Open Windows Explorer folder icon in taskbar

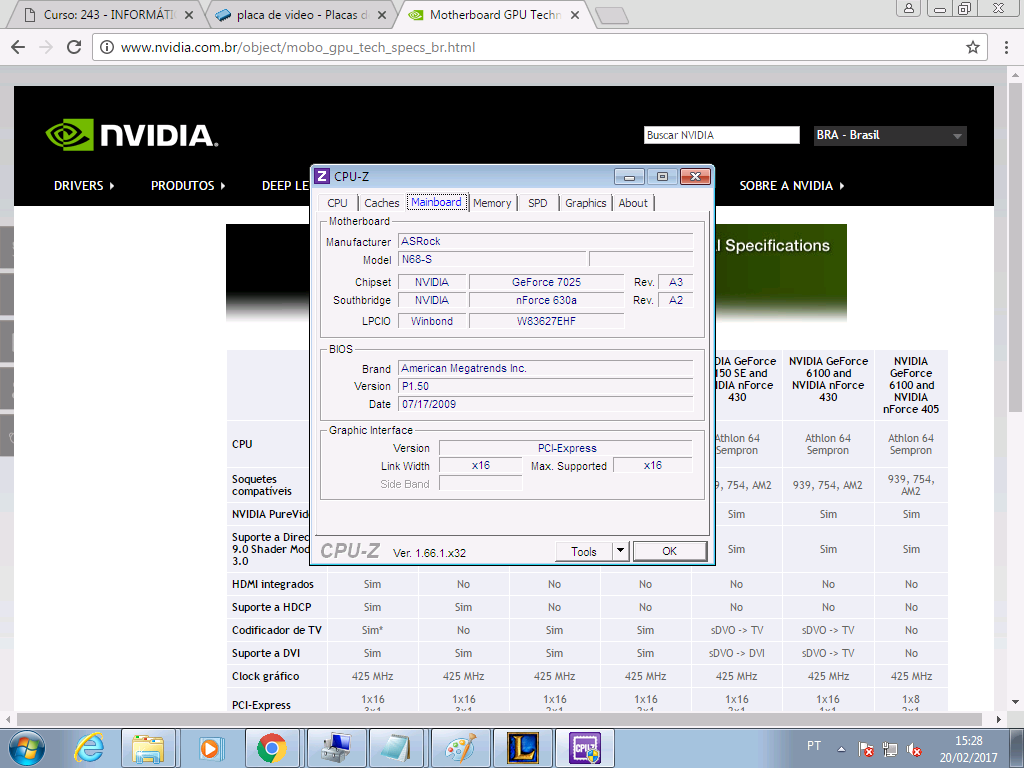point(148,748)
